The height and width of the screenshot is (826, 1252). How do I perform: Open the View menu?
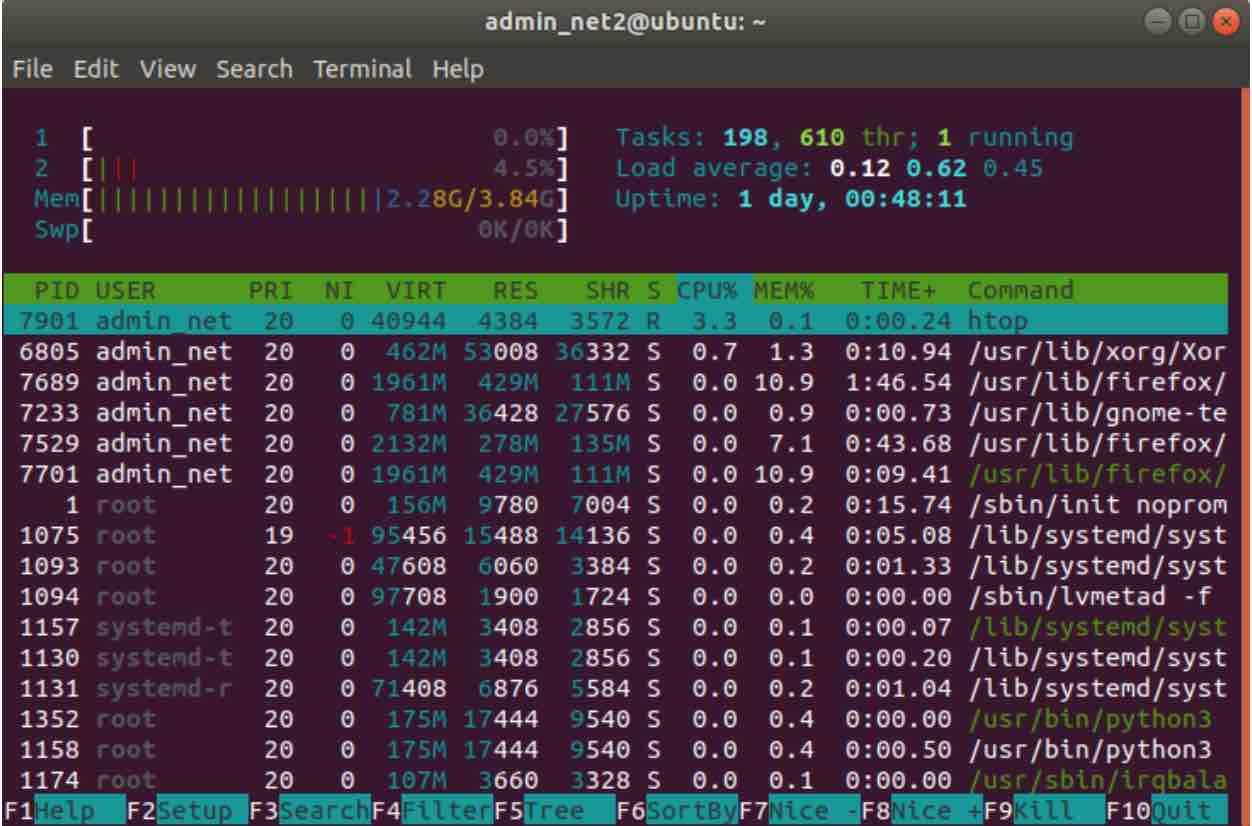pyautogui.click(x=167, y=70)
